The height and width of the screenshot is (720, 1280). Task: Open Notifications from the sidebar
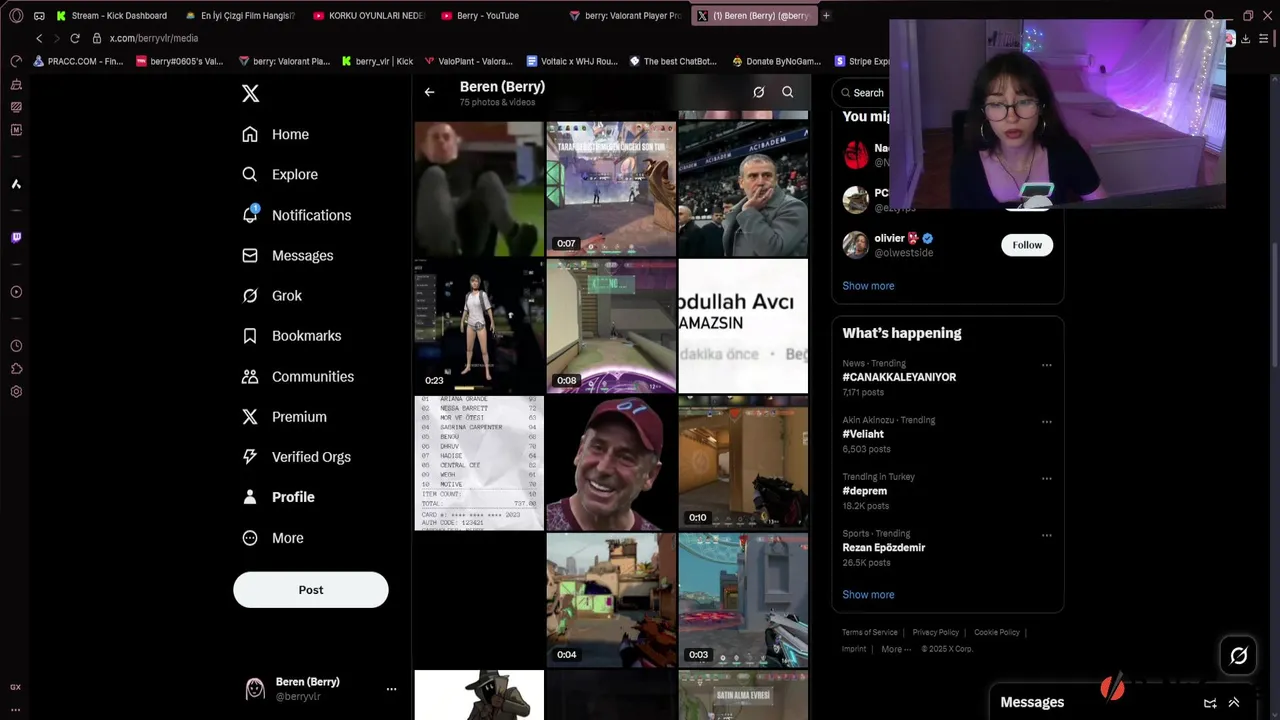tap(297, 215)
